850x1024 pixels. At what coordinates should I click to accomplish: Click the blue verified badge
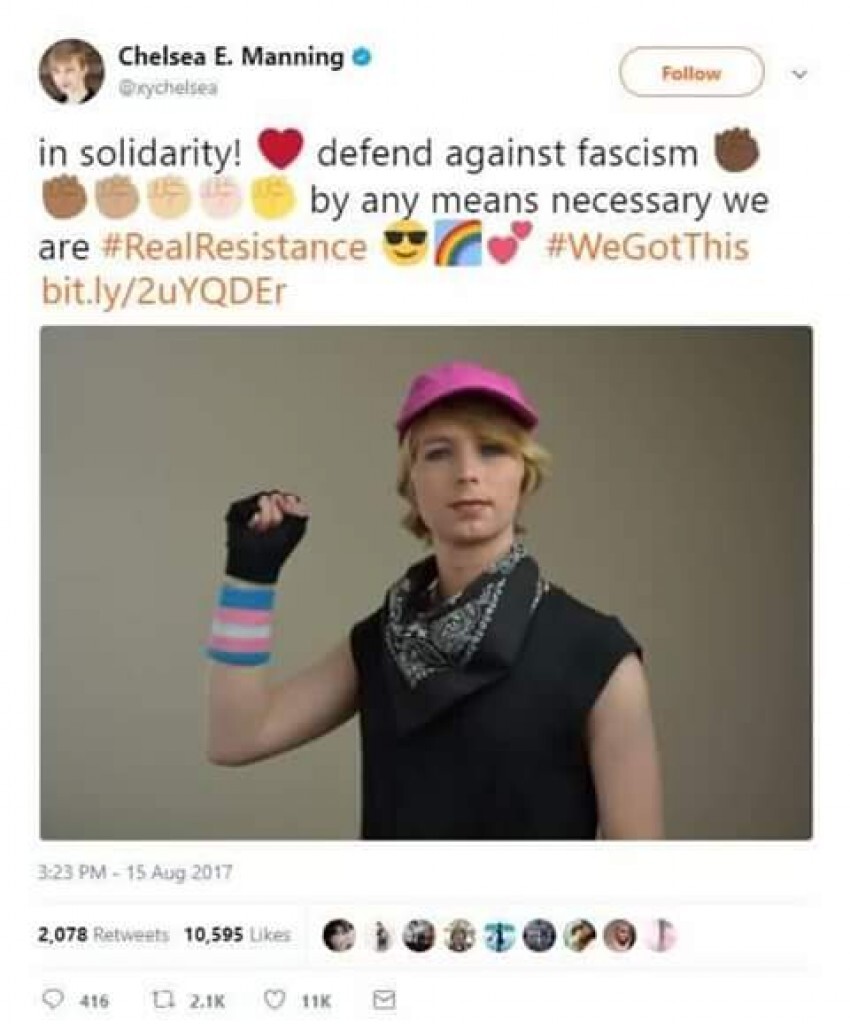coord(362,57)
